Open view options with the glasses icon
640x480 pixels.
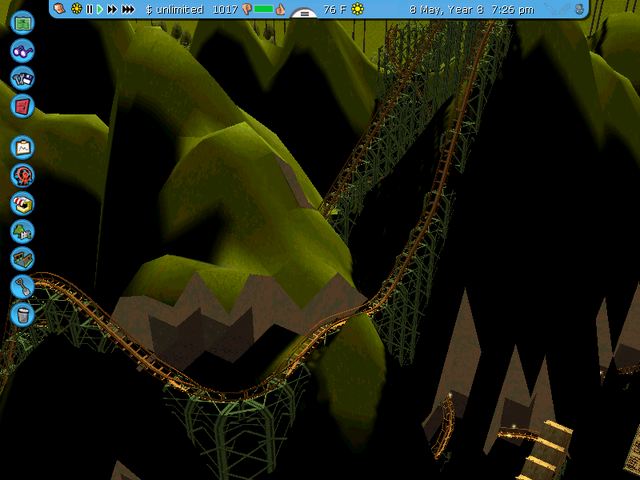tap(22, 51)
